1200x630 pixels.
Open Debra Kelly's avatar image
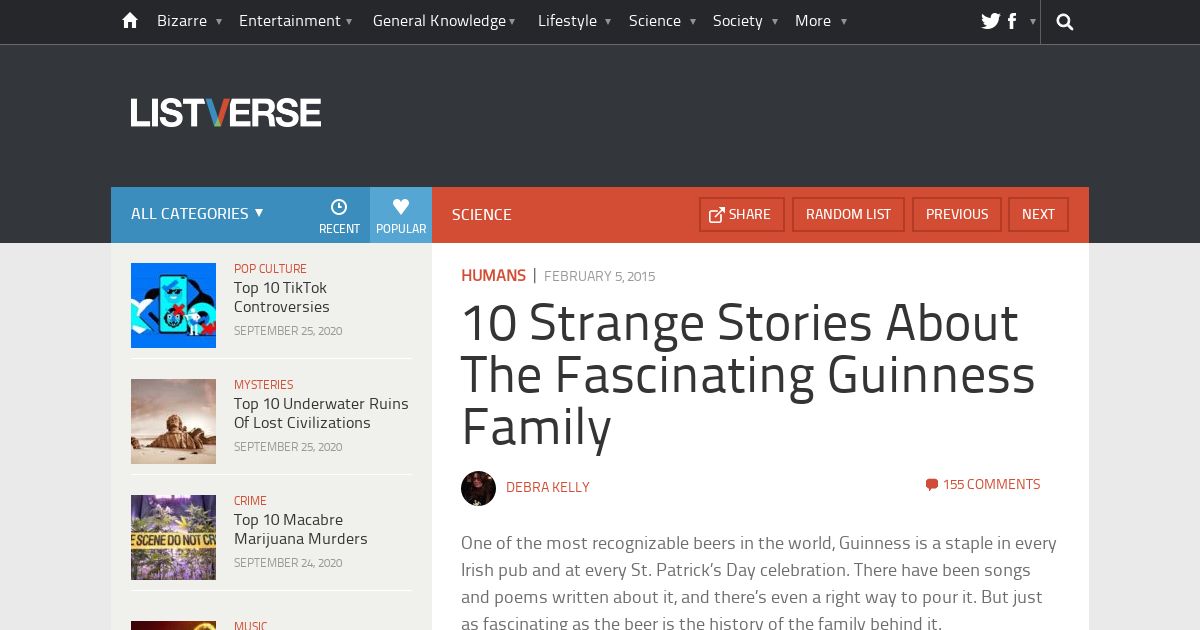point(478,488)
